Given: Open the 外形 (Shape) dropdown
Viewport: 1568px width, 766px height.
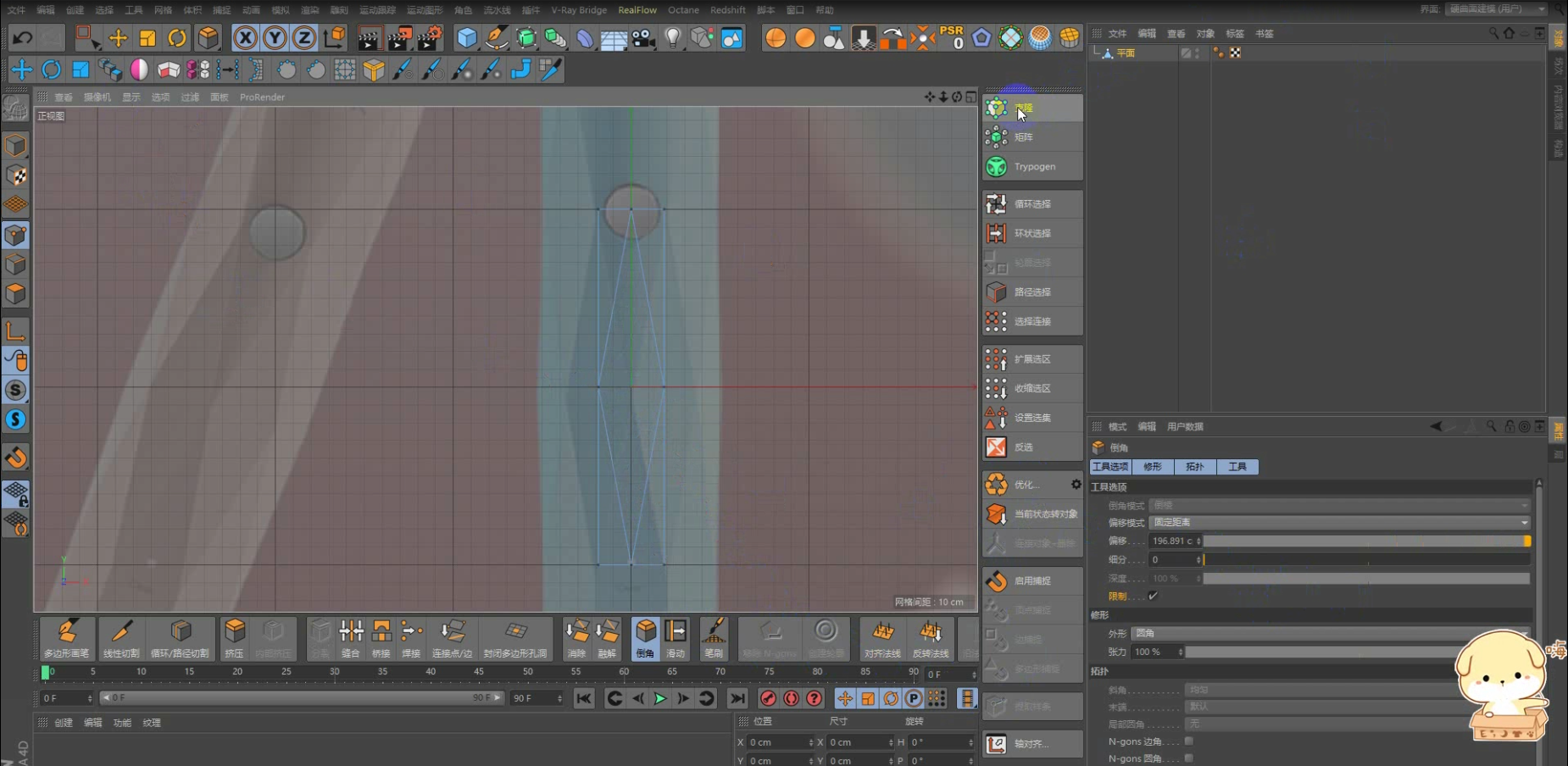Looking at the screenshot, I should point(1331,634).
